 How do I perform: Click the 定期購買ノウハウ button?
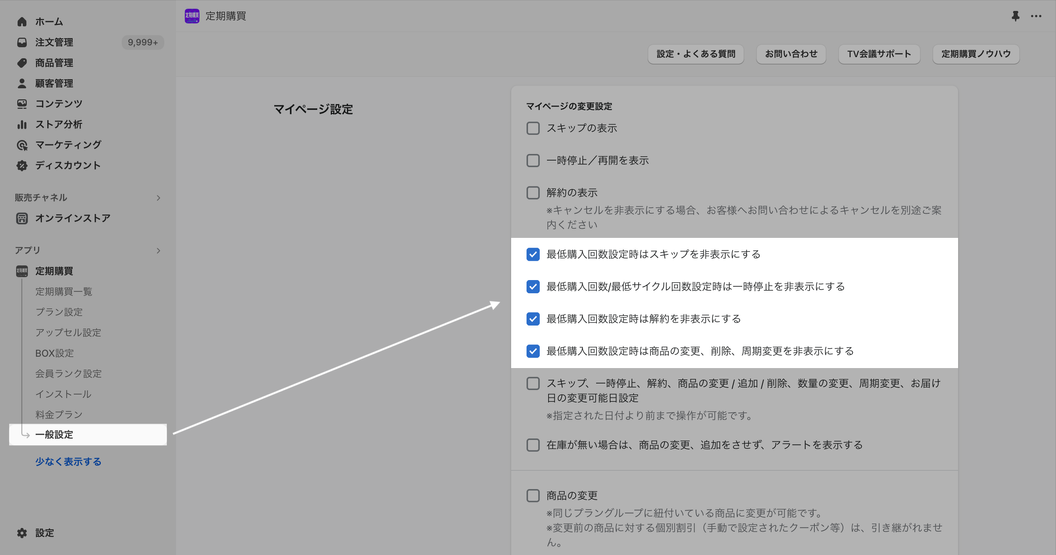click(976, 54)
